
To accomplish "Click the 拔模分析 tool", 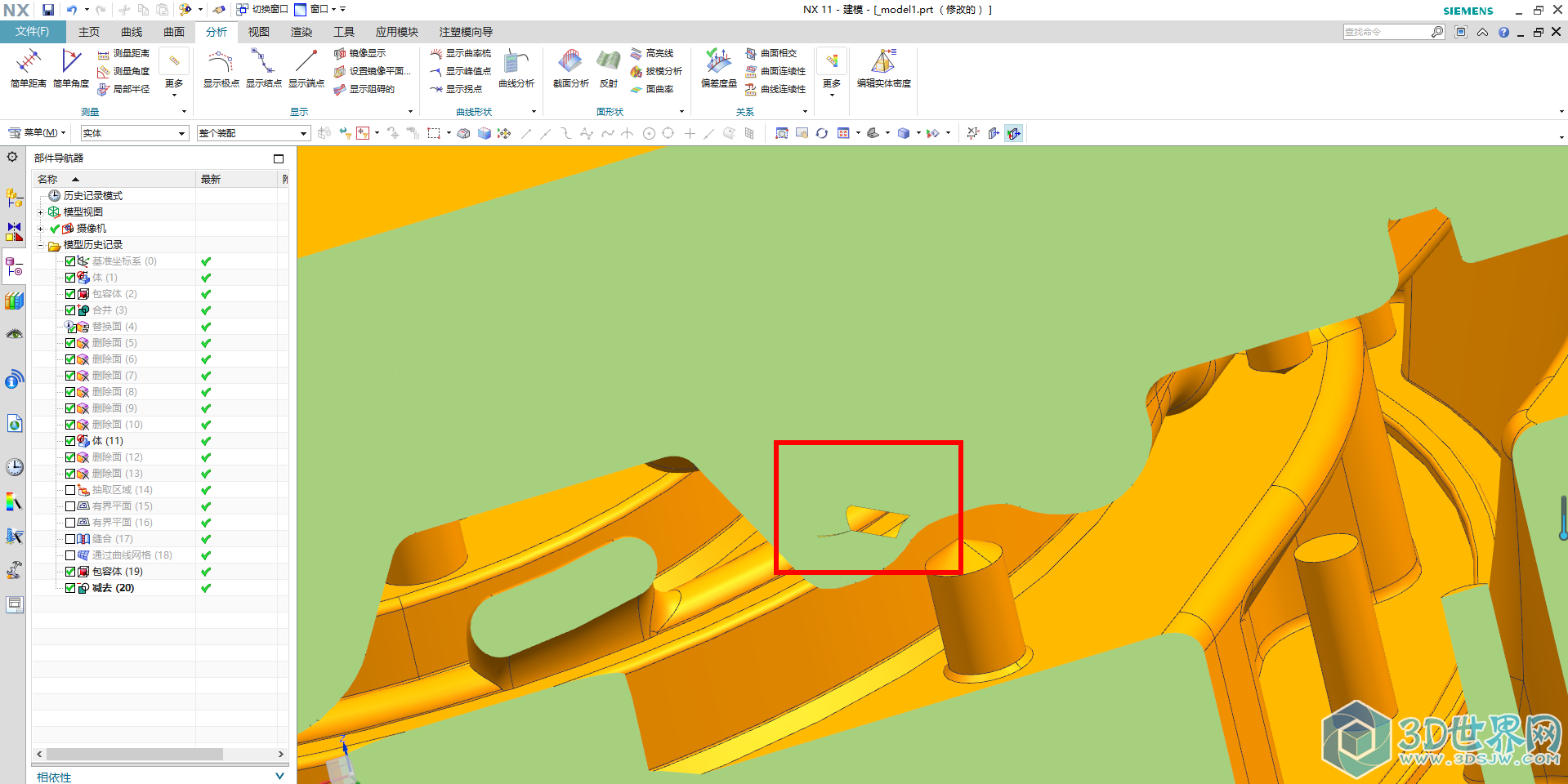I will click(656, 71).
